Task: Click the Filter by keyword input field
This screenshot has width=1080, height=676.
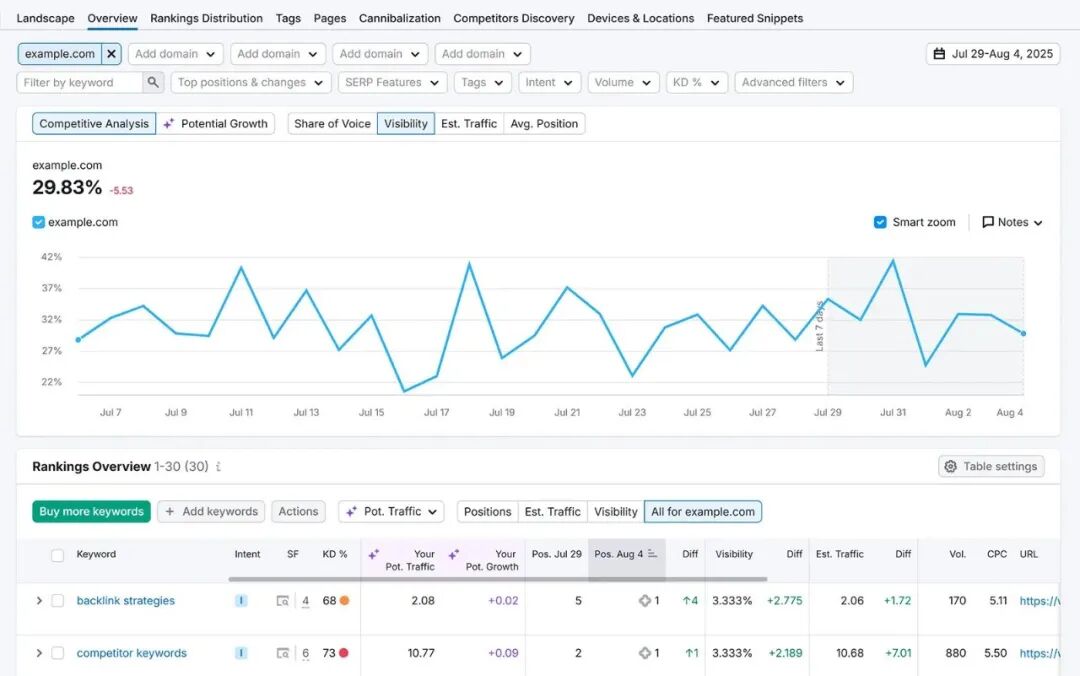Action: pyautogui.click(x=80, y=83)
